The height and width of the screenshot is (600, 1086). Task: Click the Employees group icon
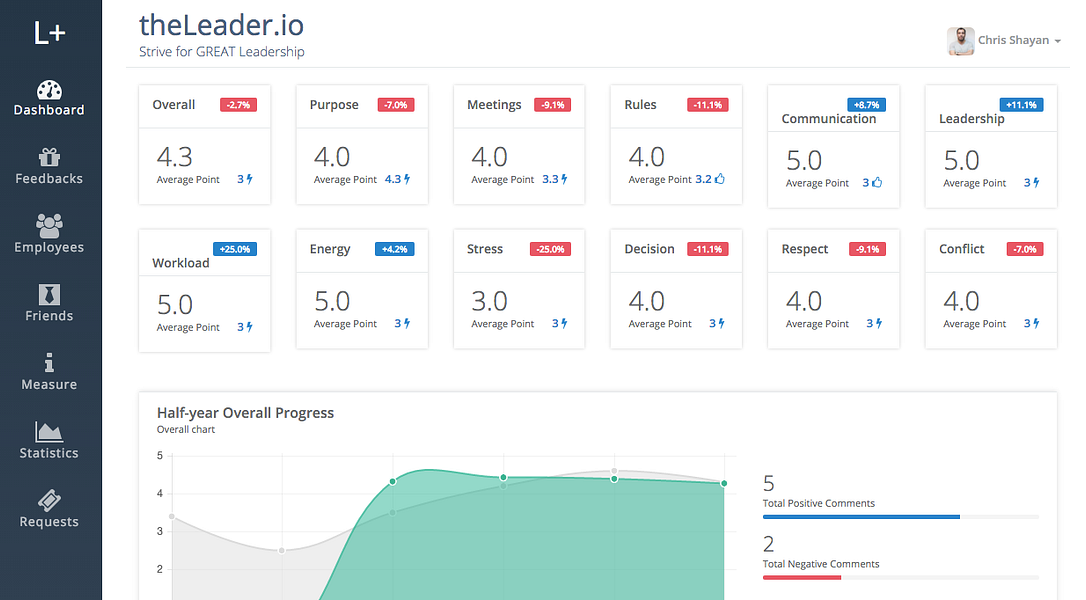[x=49, y=226]
